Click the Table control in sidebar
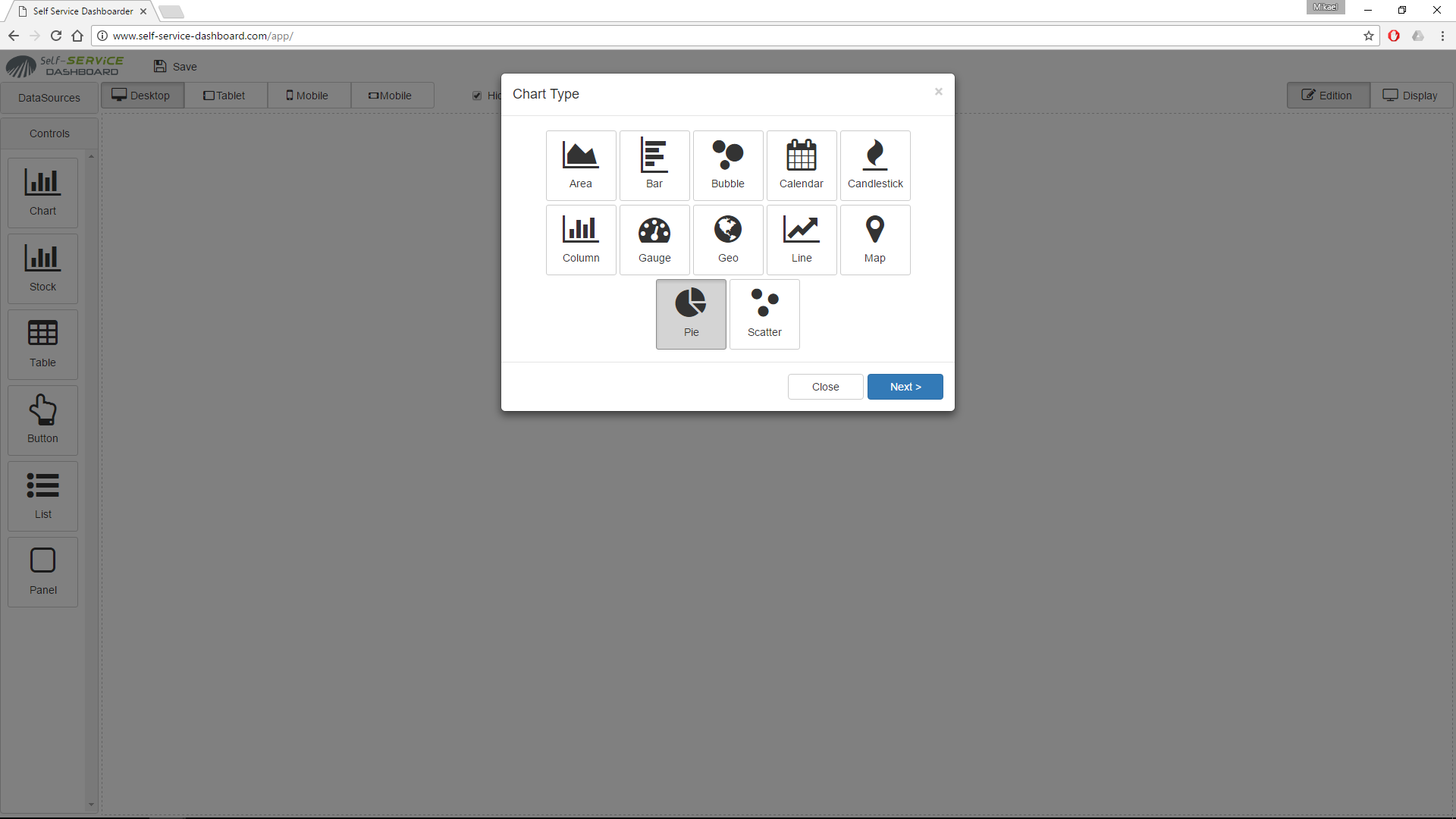 41,343
